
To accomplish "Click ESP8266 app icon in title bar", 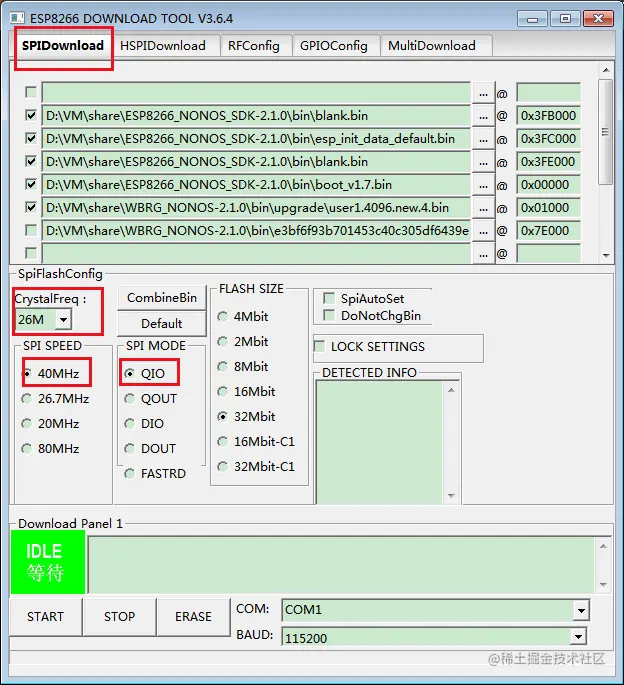I will 17,18.
